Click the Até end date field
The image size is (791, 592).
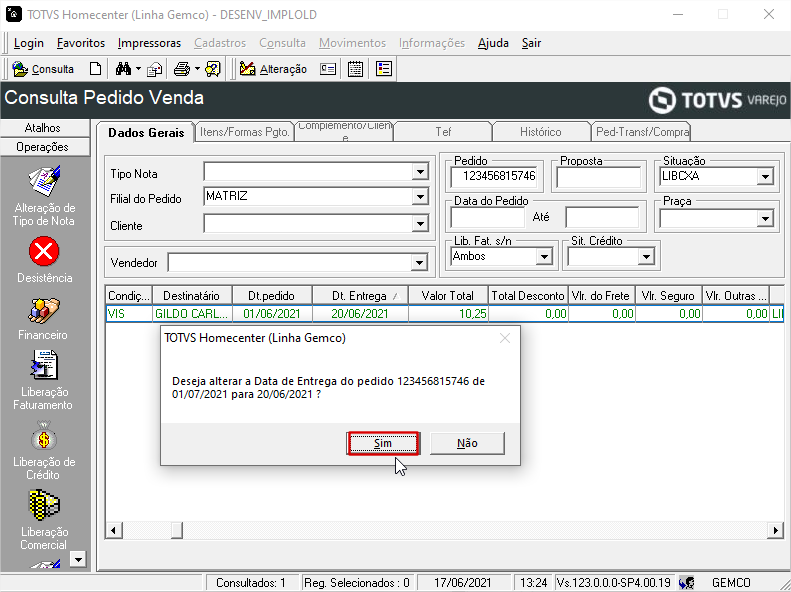tap(602, 217)
